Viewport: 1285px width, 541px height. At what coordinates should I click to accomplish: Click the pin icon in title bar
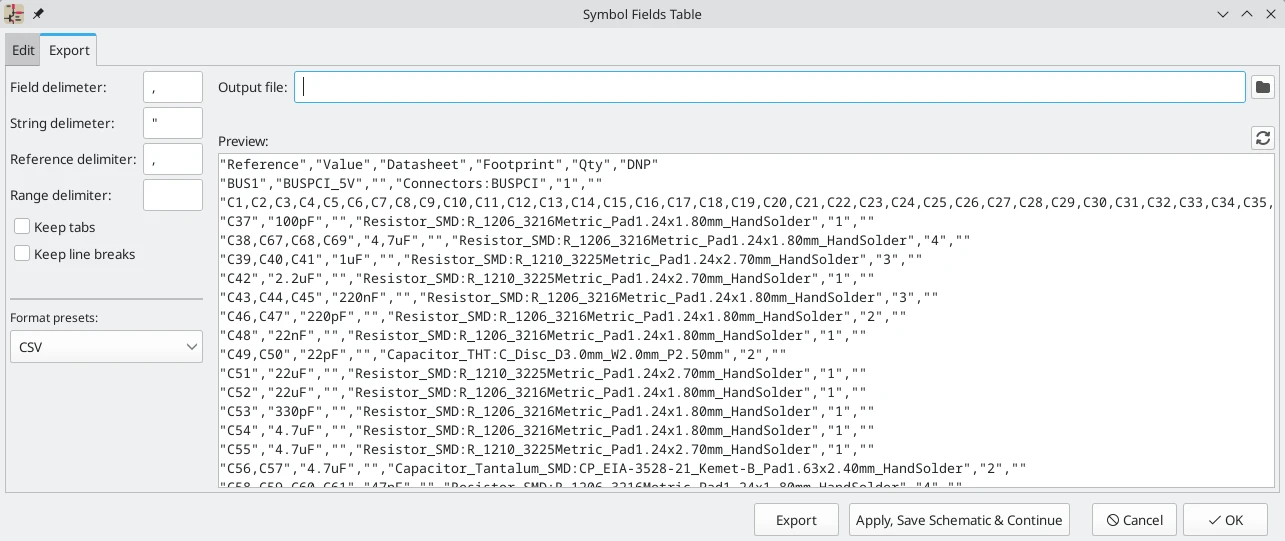pyautogui.click(x=38, y=14)
